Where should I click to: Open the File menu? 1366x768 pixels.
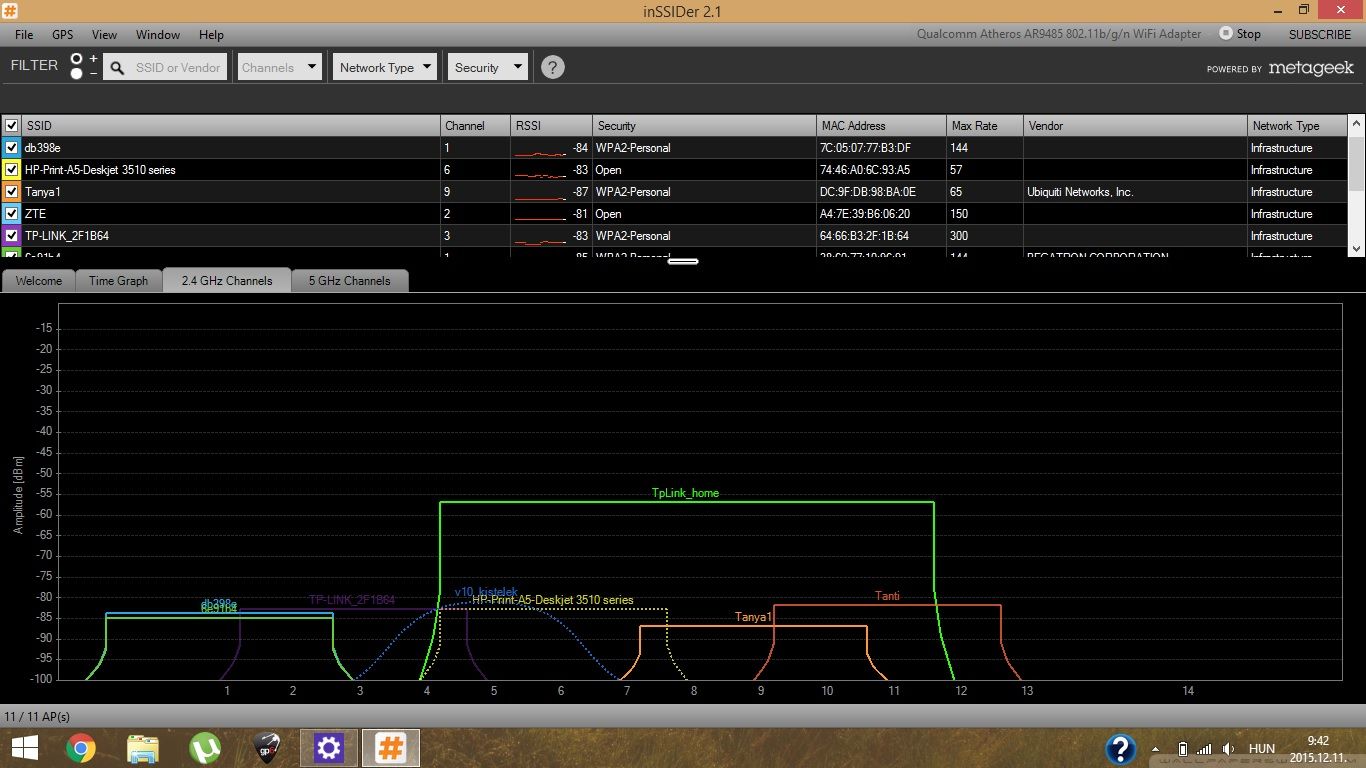(24, 34)
